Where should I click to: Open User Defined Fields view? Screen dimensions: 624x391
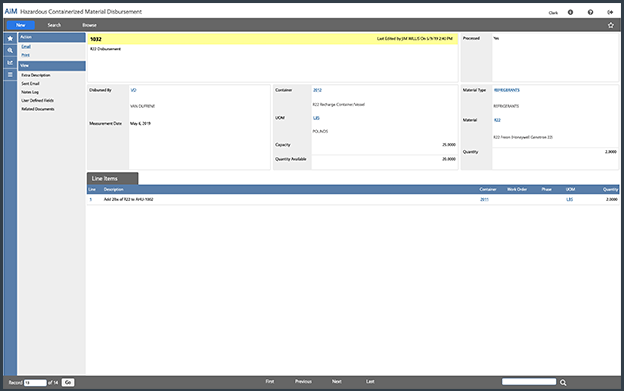[x=37, y=100]
